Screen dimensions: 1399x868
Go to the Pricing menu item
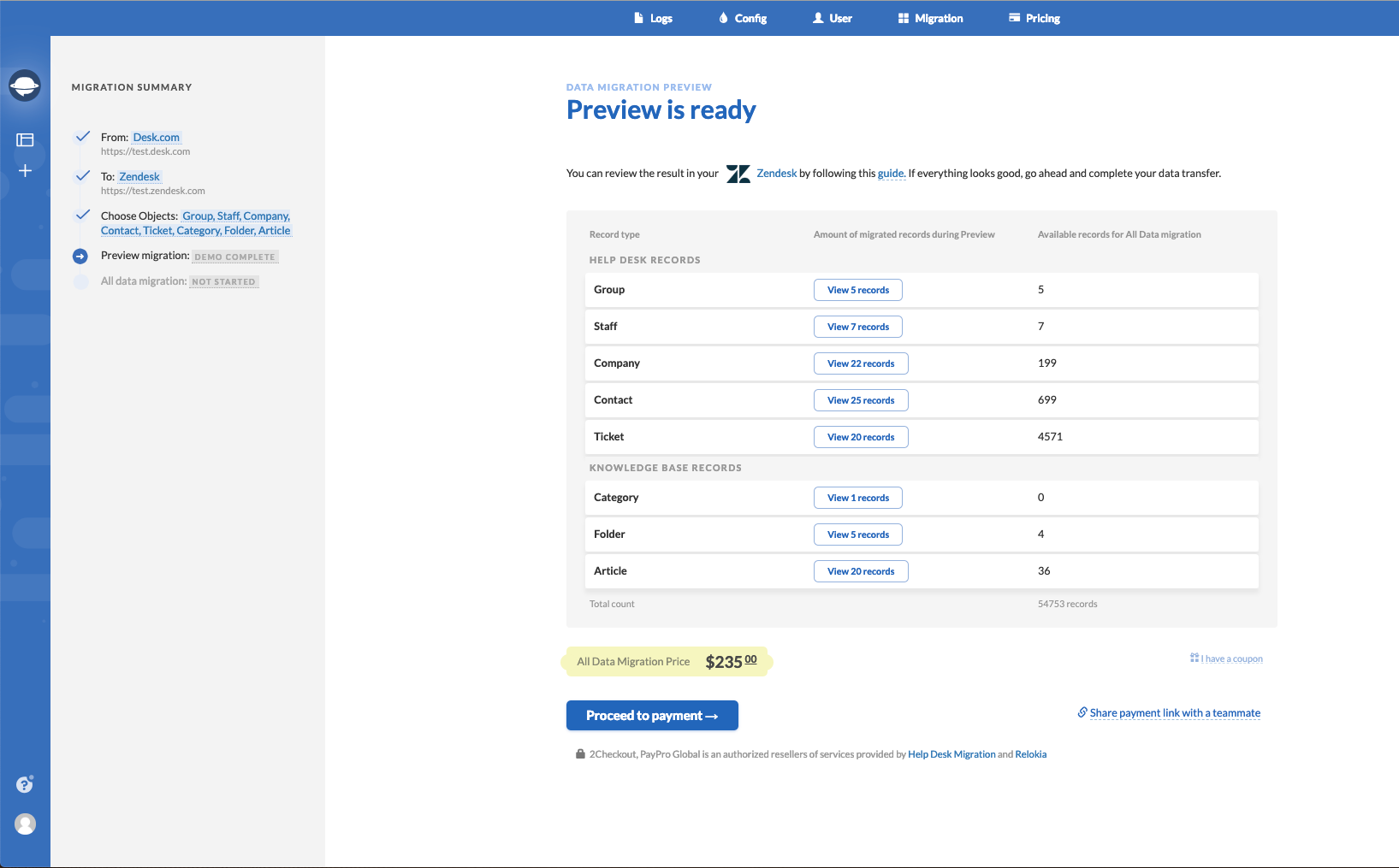click(1034, 18)
